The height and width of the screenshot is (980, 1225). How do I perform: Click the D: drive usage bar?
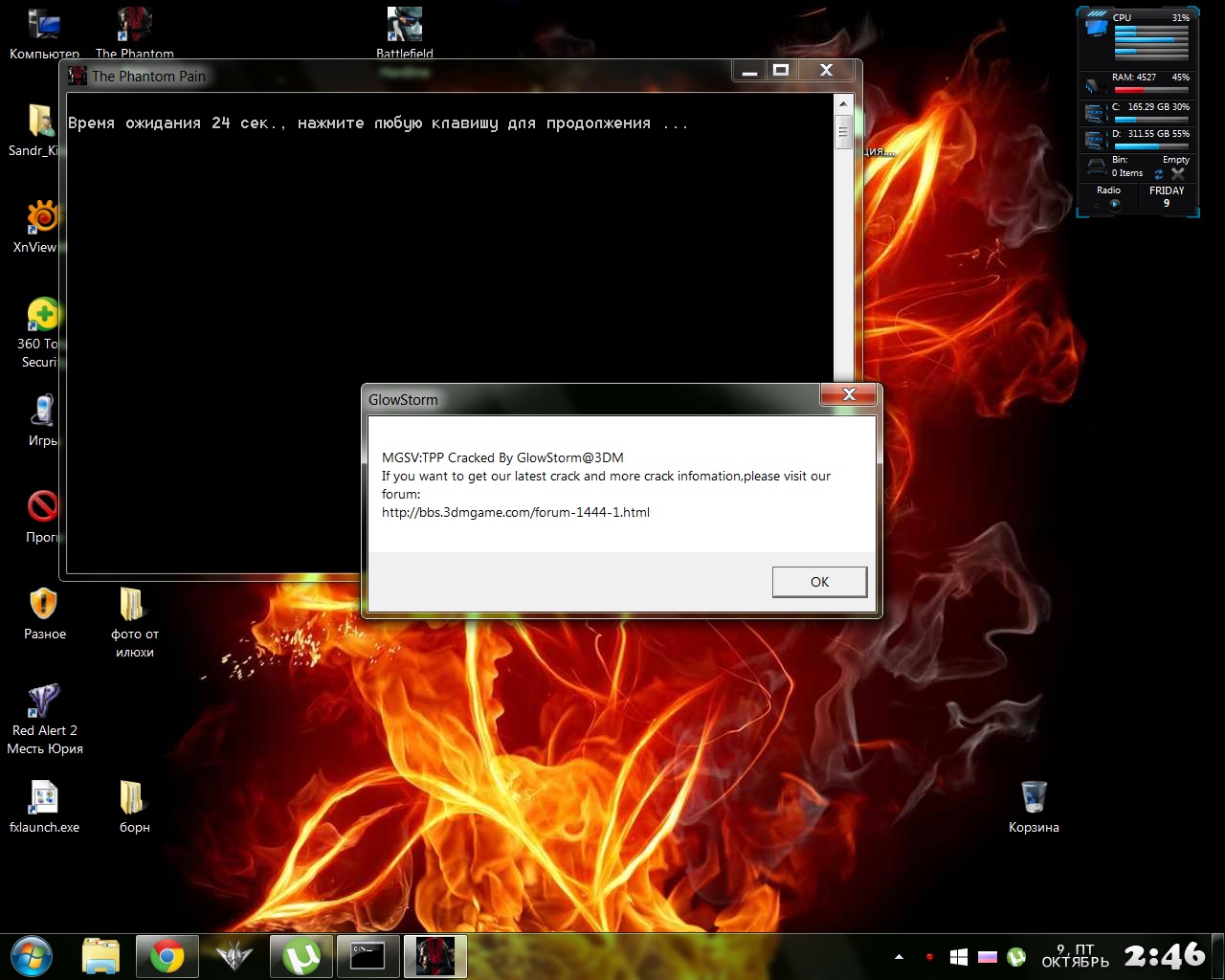click(1151, 146)
